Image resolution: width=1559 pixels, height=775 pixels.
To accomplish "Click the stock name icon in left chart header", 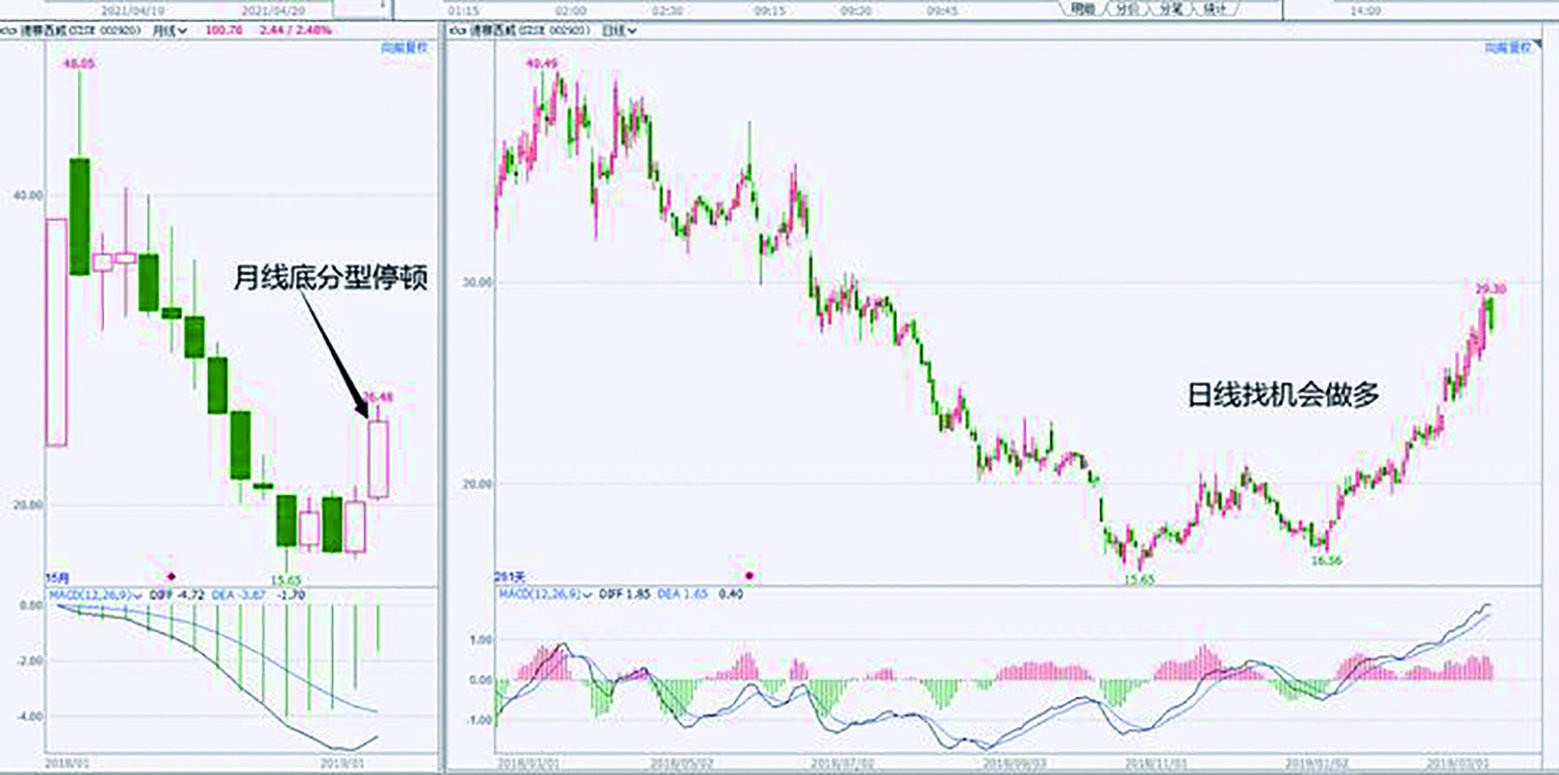I will [x=7, y=31].
